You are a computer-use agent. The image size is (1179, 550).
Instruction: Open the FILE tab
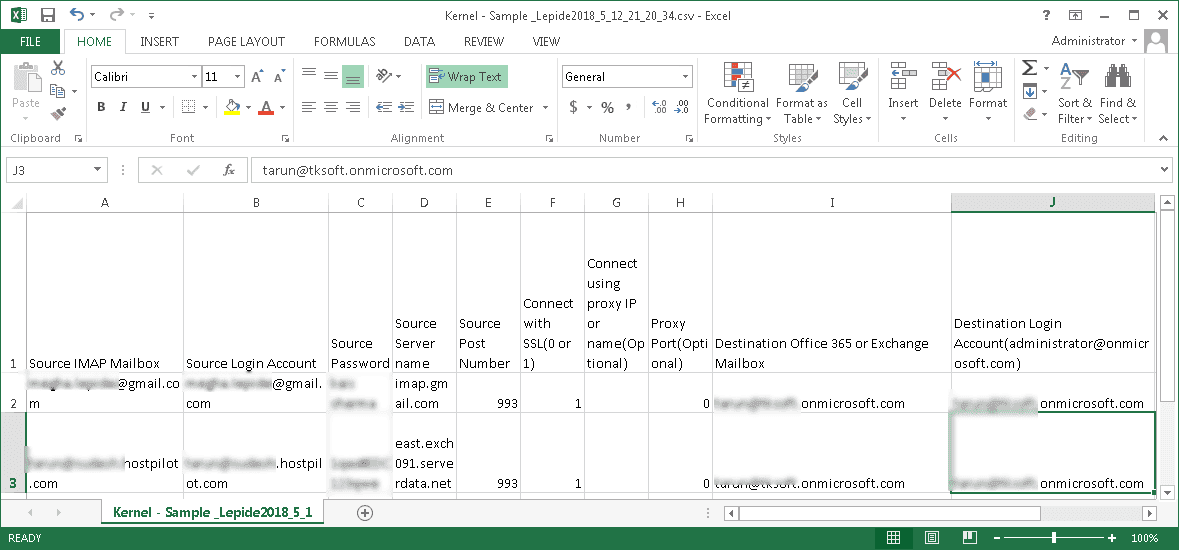[x=31, y=41]
